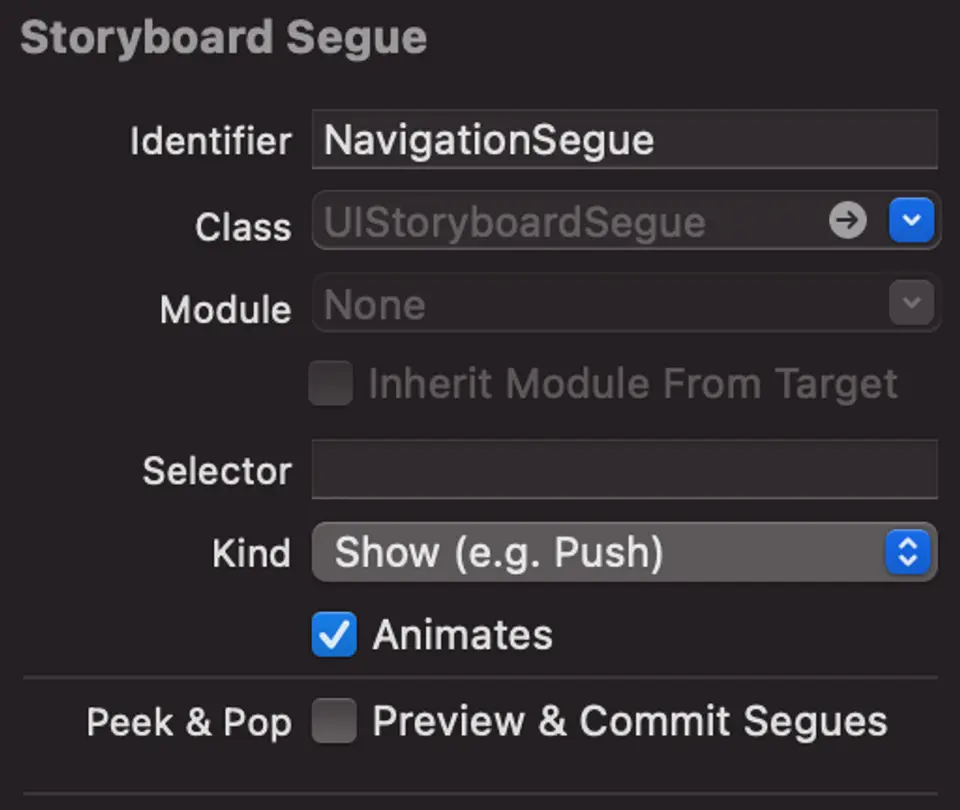Click the Kind up-down stepper arrows

(908, 552)
